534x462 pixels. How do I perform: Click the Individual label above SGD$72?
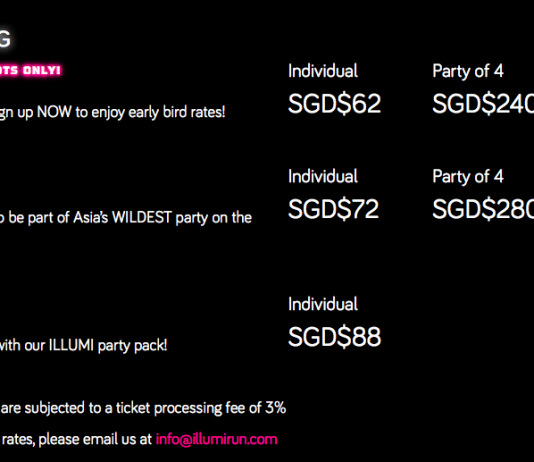point(323,177)
